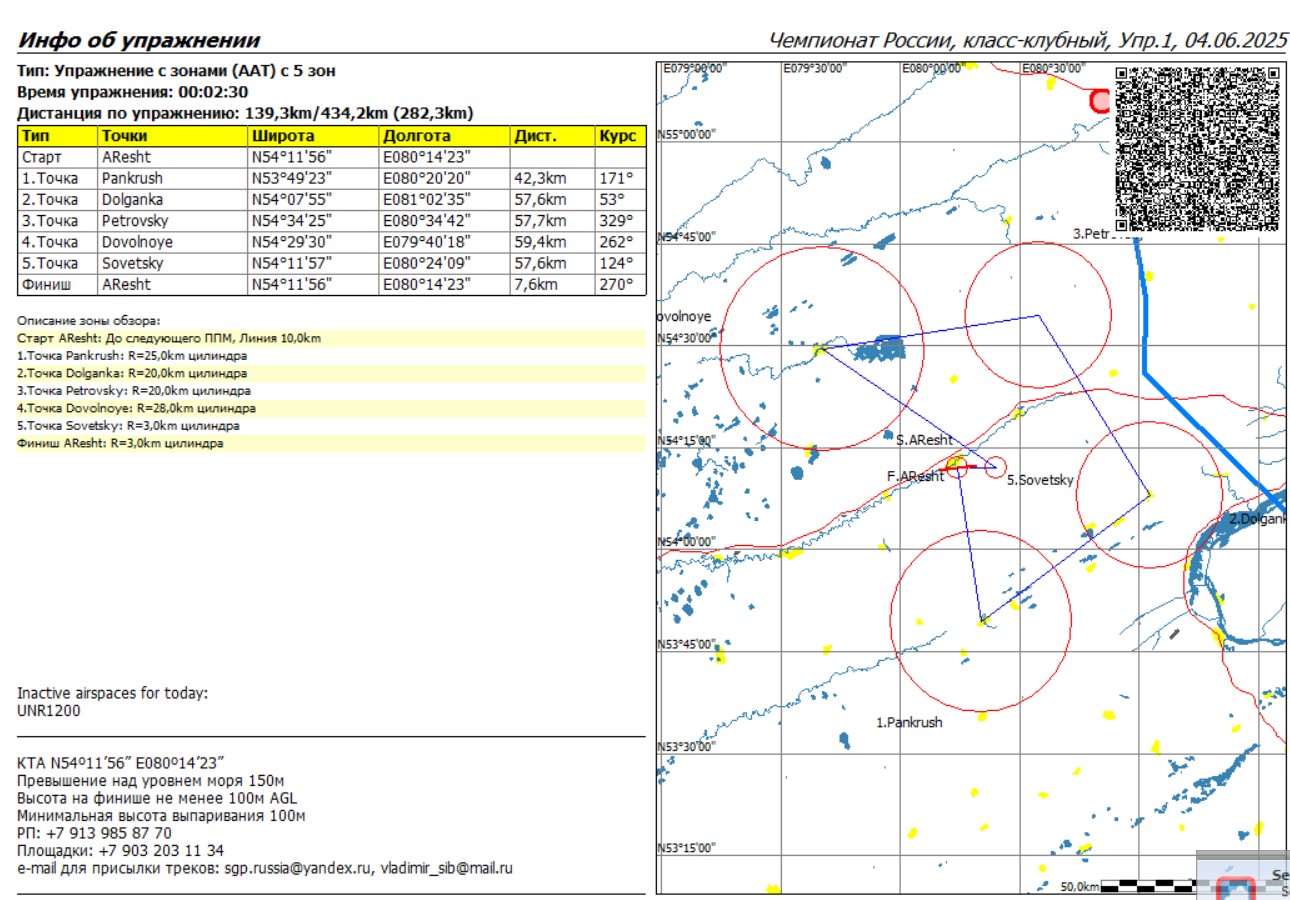Click the small 5.Sovetsky zone circle on the map

tap(995, 466)
